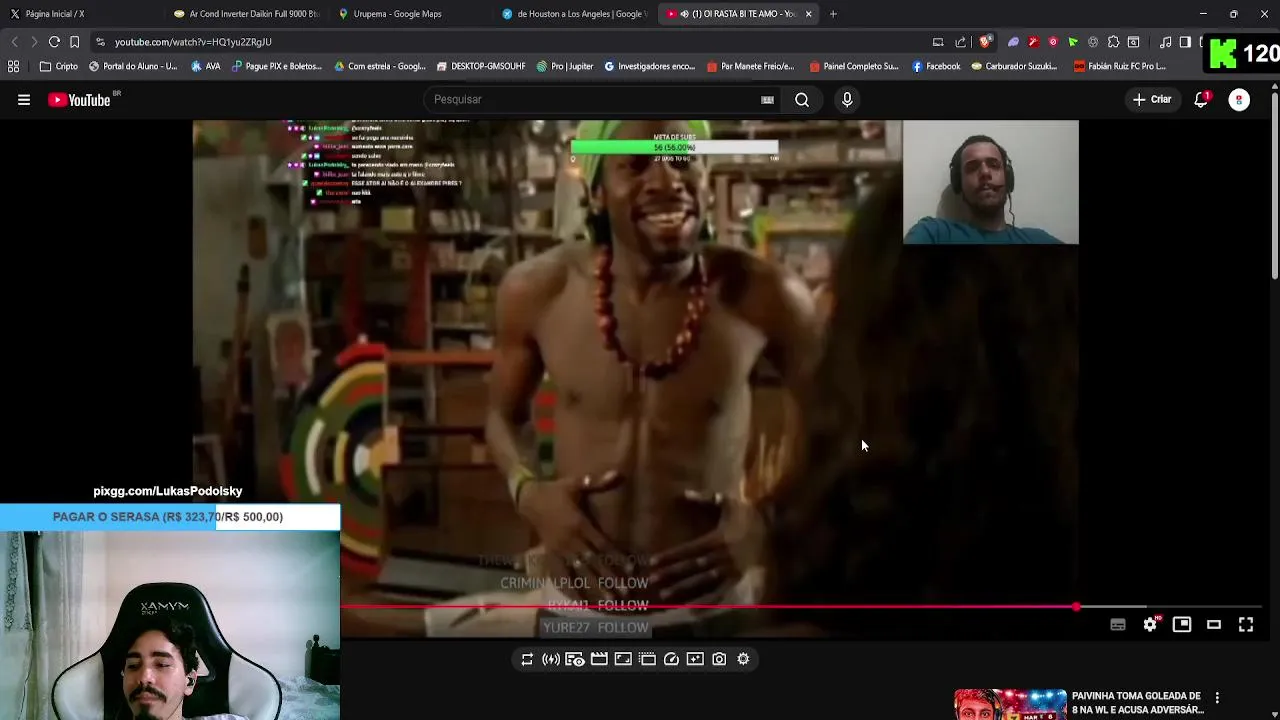
Task: Open extension toolbar options gear
Action: [x=743, y=659]
